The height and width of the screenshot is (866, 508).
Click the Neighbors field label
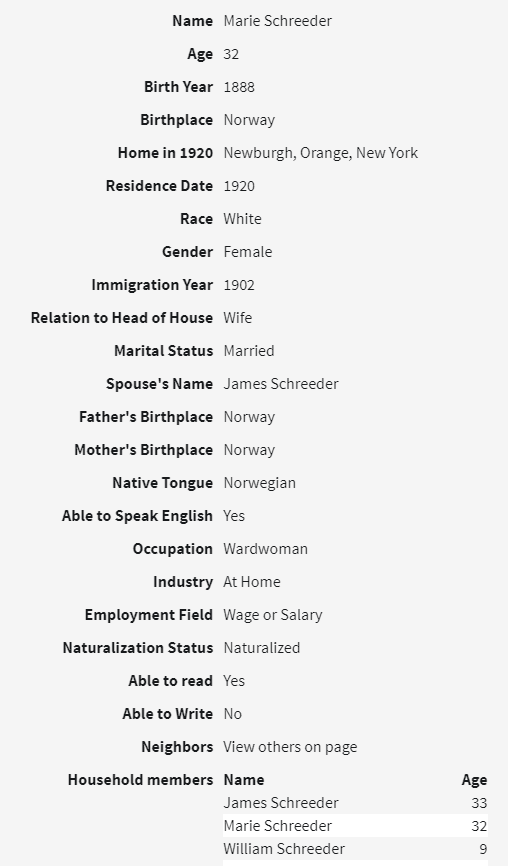177,747
